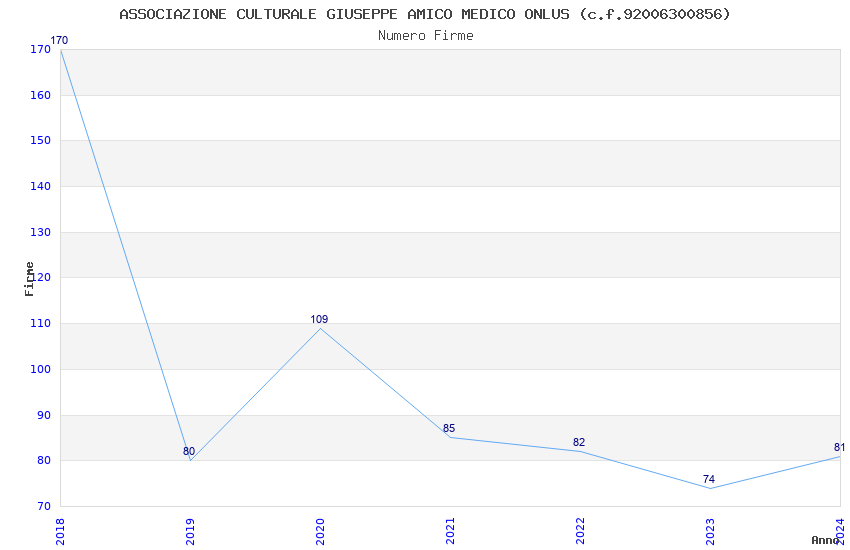
Task: Select x-axis year 2022
Action: click(580, 531)
